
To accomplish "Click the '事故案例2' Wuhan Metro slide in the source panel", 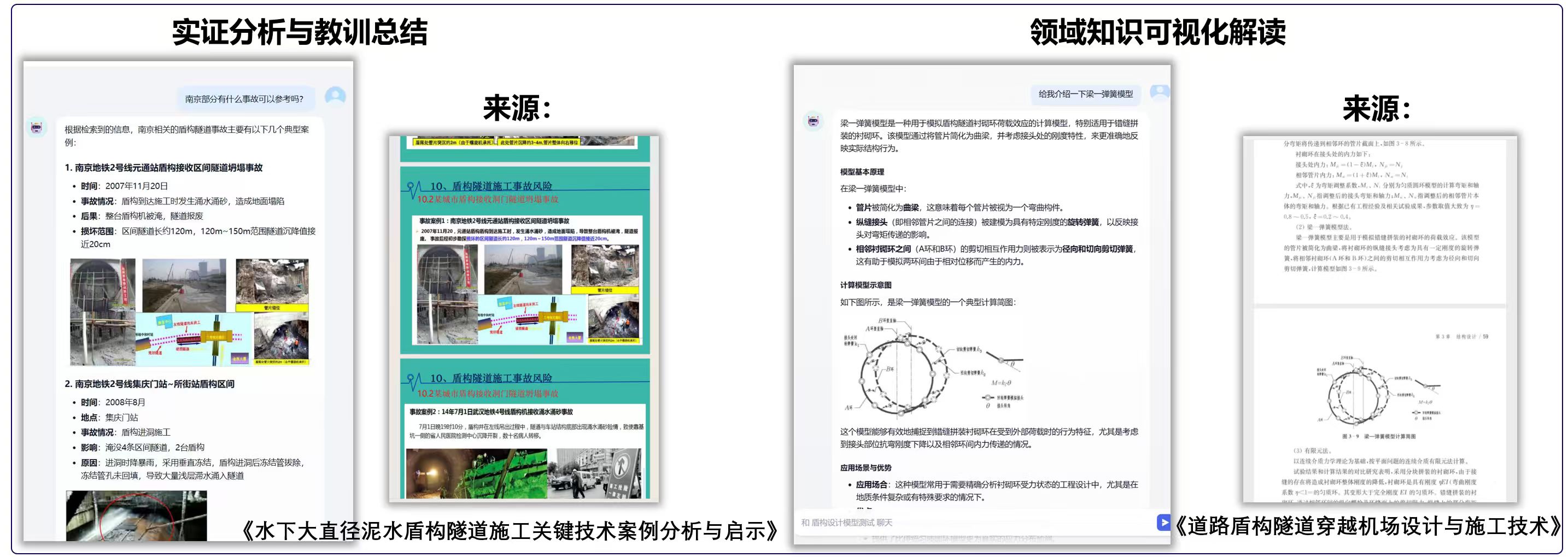I will pos(525,430).
